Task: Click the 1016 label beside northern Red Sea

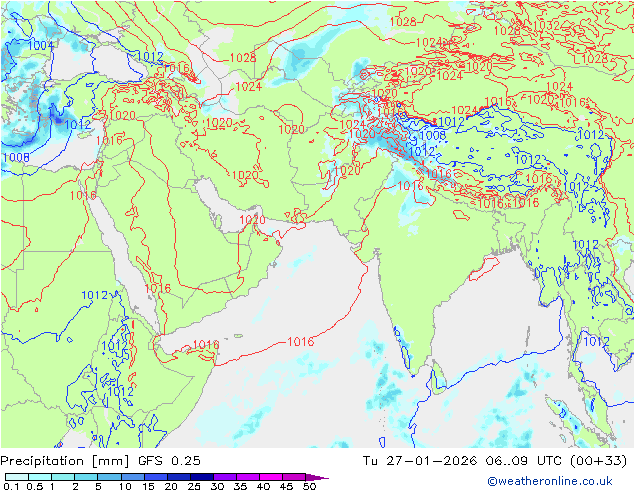Action: [x=83, y=196]
